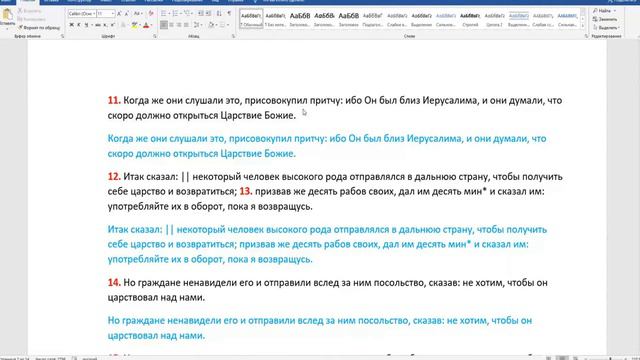
Task: Toggle show paragraph marks (¶)
Action: (x=229, y=13)
